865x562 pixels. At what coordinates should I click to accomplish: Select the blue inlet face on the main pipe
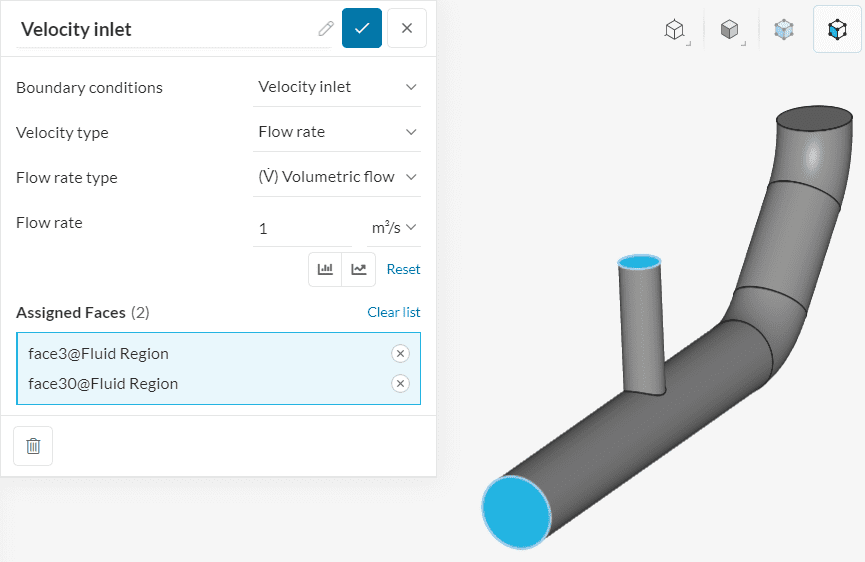[x=516, y=511]
